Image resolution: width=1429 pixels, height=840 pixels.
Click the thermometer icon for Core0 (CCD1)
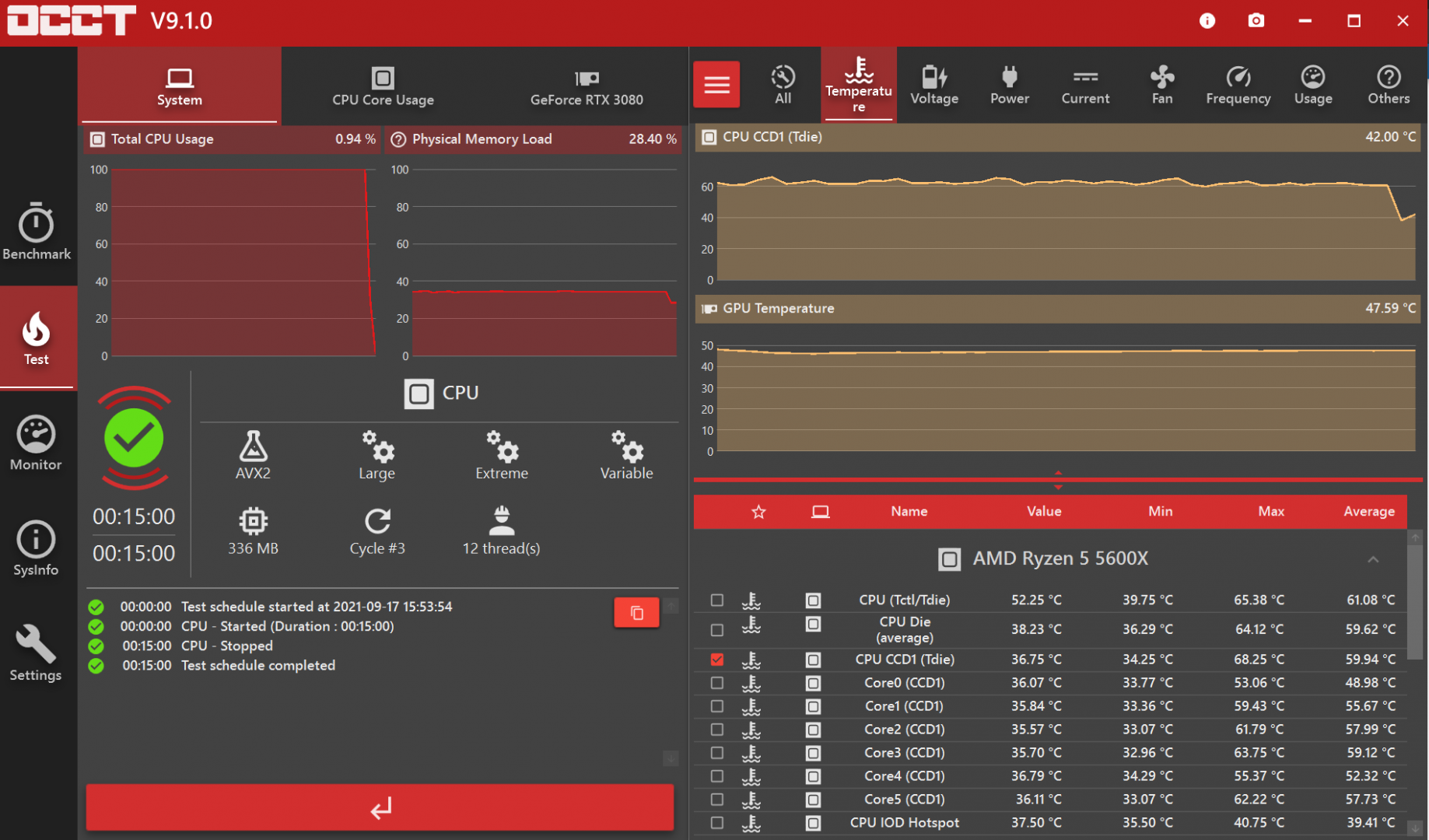tap(751, 683)
